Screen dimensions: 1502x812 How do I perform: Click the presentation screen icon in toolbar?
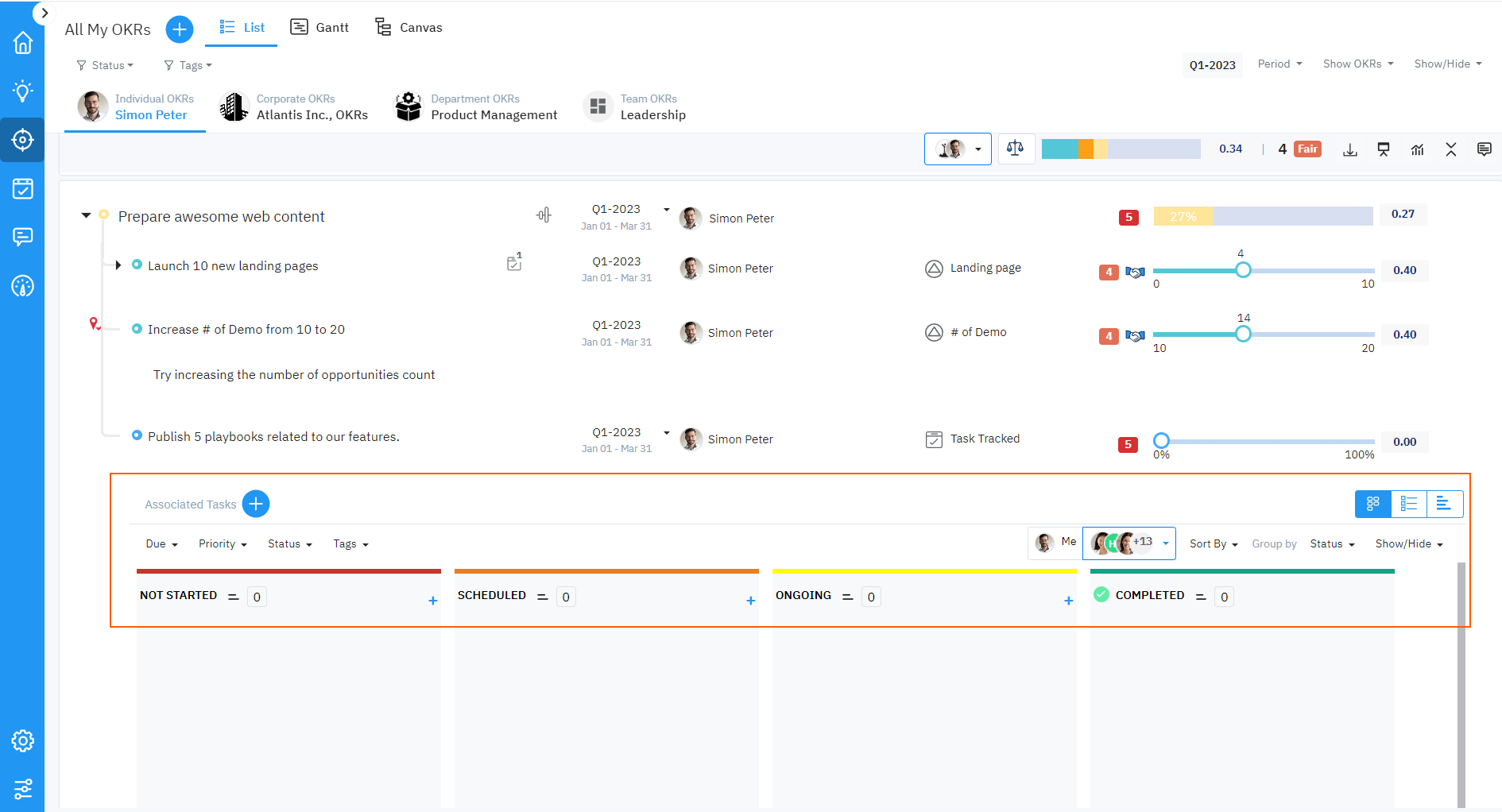coord(1384,149)
